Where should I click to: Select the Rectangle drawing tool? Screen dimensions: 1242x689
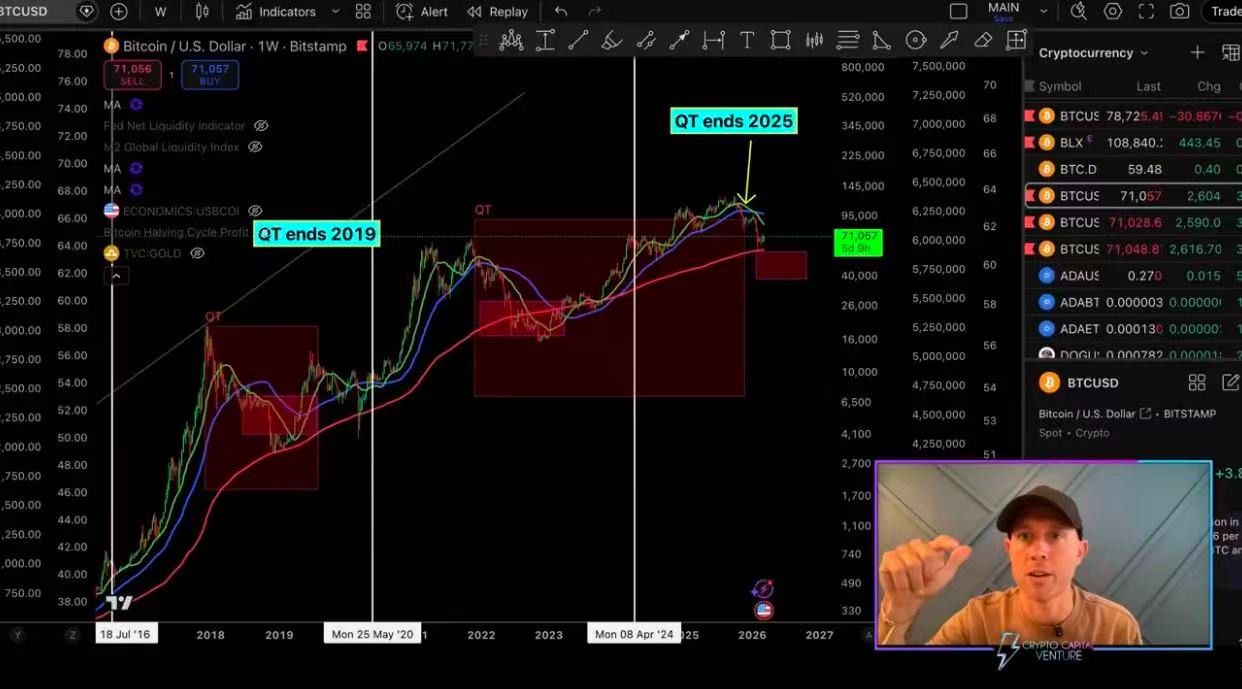pyautogui.click(x=781, y=40)
